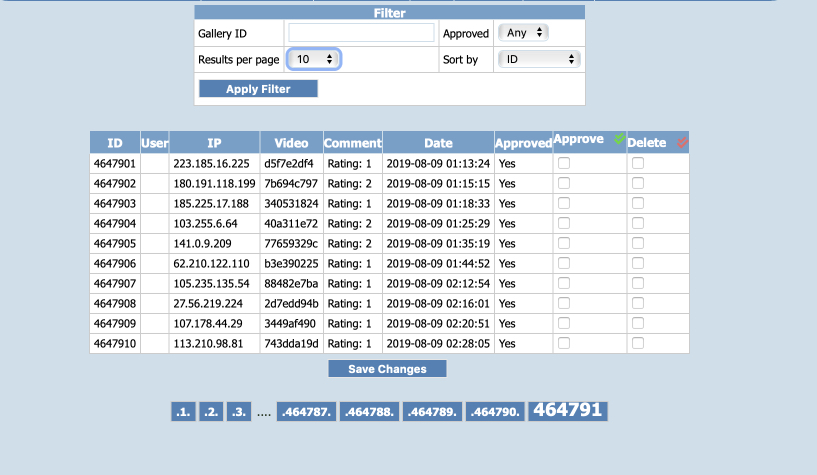Click date 2019-08-09 01:25:29
The height and width of the screenshot is (475, 817).
(x=438, y=223)
